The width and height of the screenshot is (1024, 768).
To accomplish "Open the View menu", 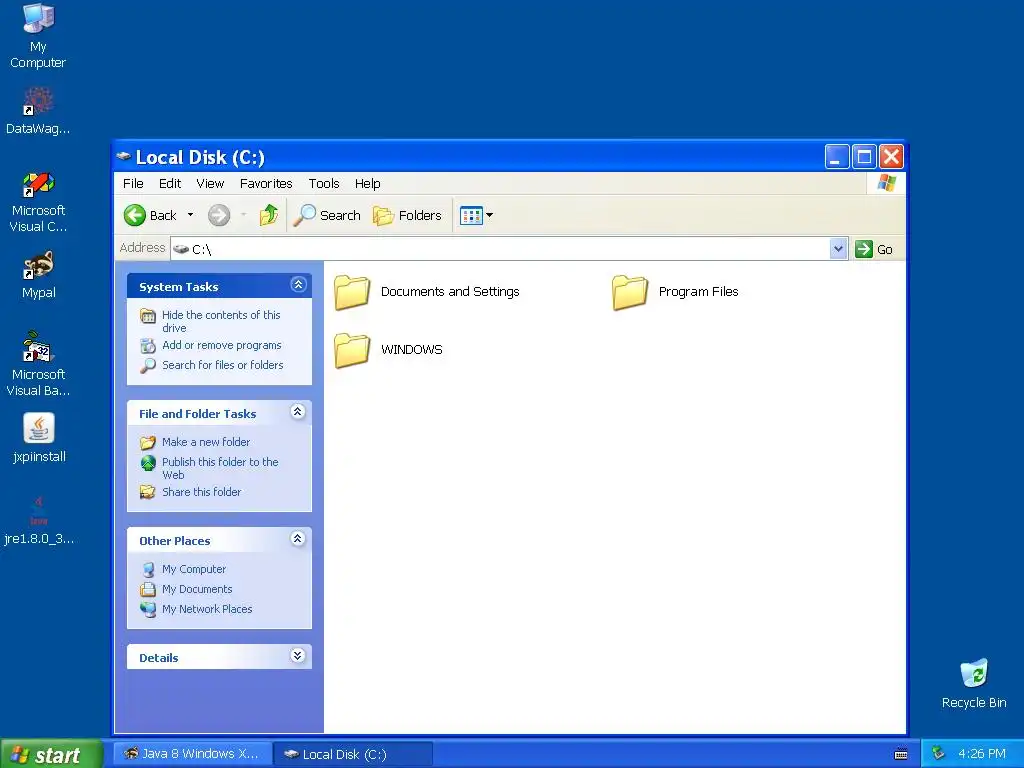I will pyautogui.click(x=210, y=184).
